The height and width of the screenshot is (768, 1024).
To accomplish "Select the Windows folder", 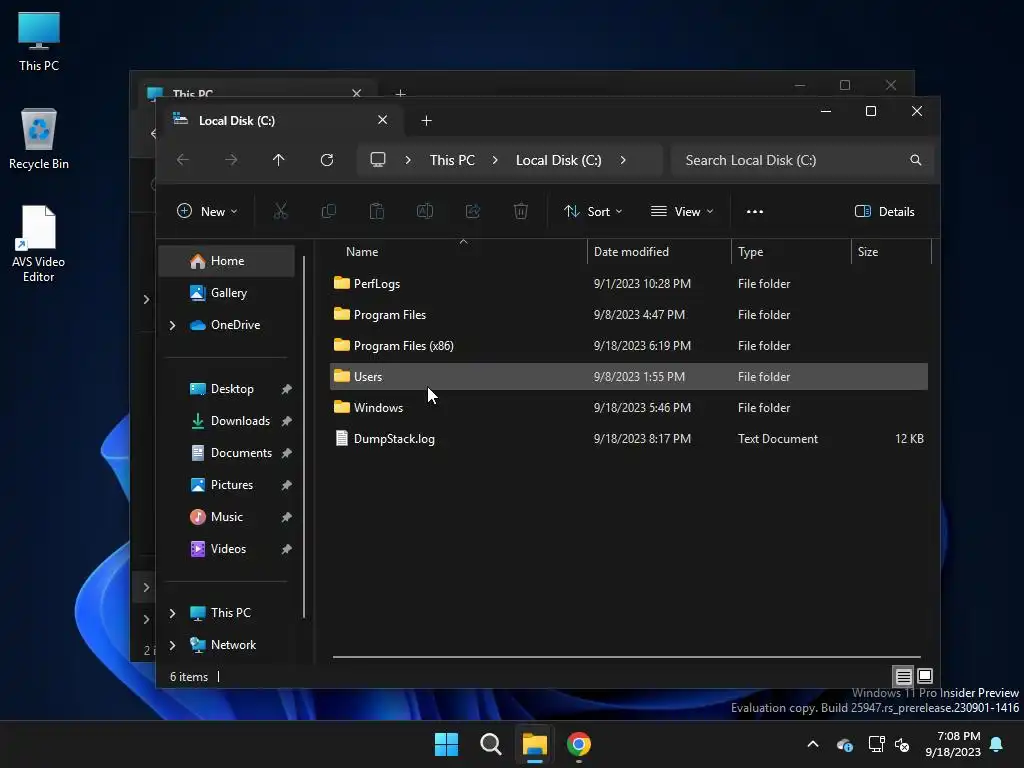I will click(628, 408).
